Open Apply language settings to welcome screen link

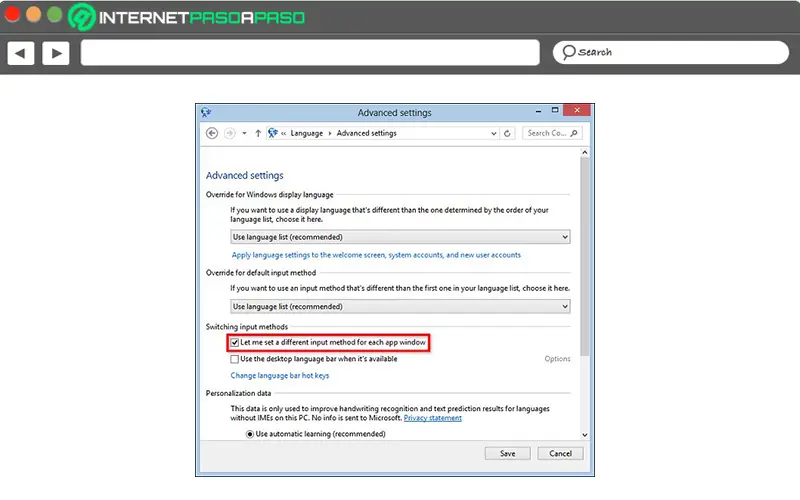pyautogui.click(x=376, y=255)
